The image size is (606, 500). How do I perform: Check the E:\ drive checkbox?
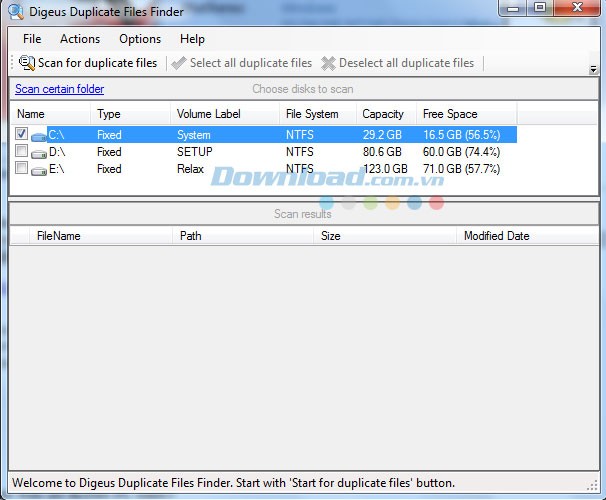pos(21,168)
